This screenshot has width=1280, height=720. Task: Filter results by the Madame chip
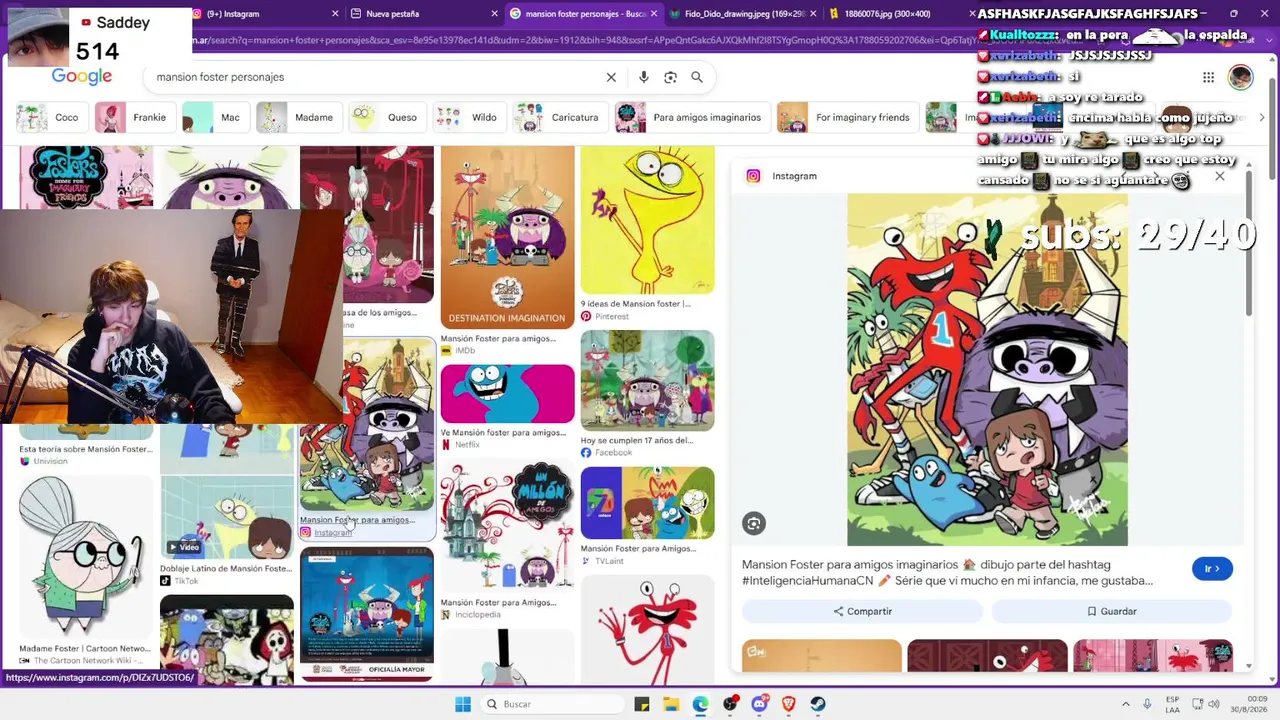pyautogui.click(x=297, y=117)
